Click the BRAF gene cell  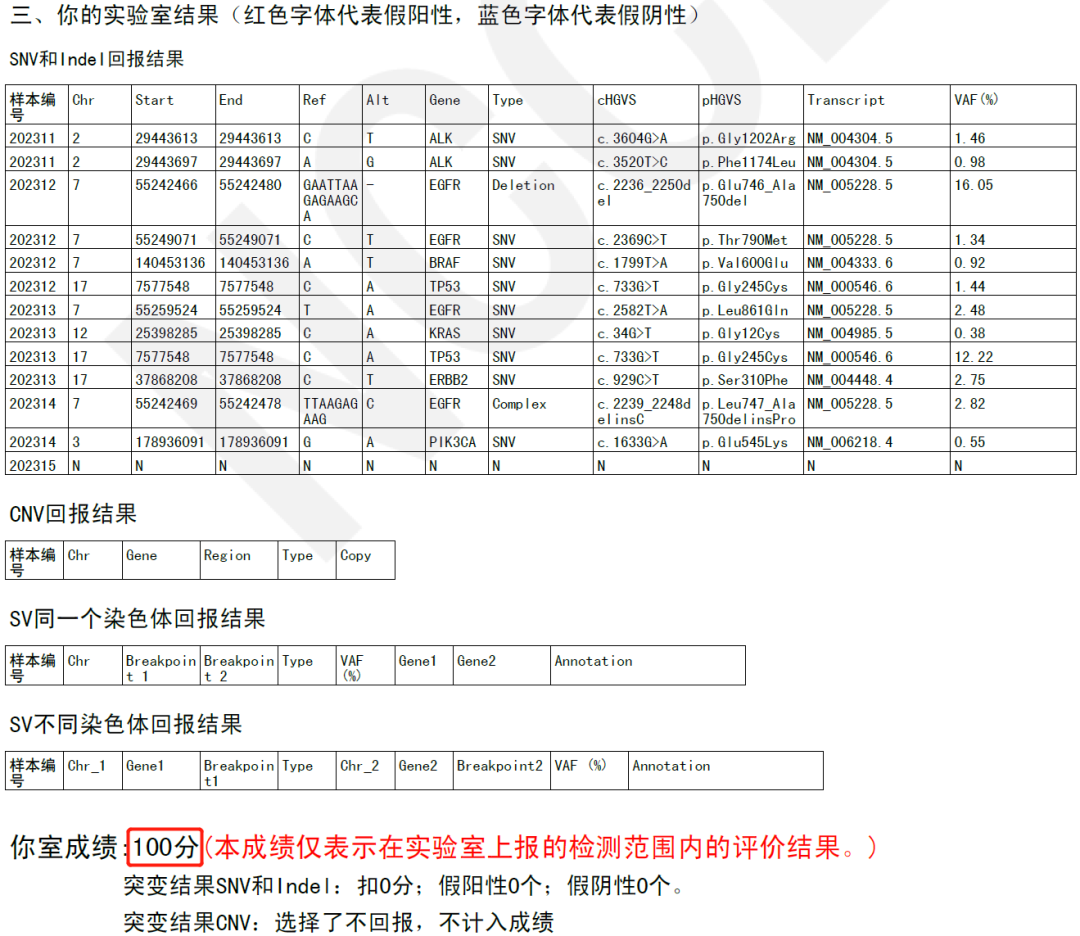(x=445, y=263)
